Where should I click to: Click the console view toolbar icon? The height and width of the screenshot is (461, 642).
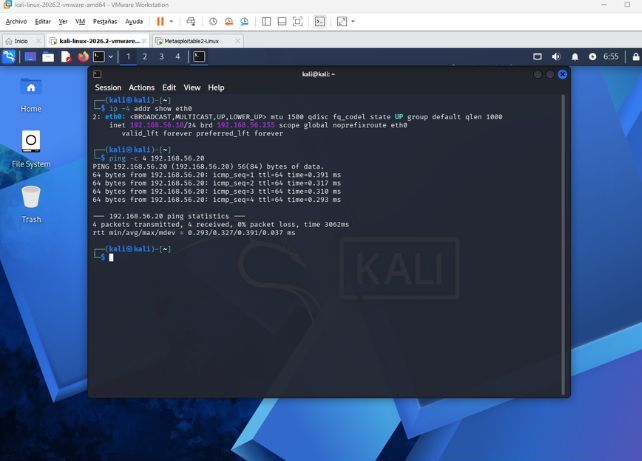click(x=320, y=21)
